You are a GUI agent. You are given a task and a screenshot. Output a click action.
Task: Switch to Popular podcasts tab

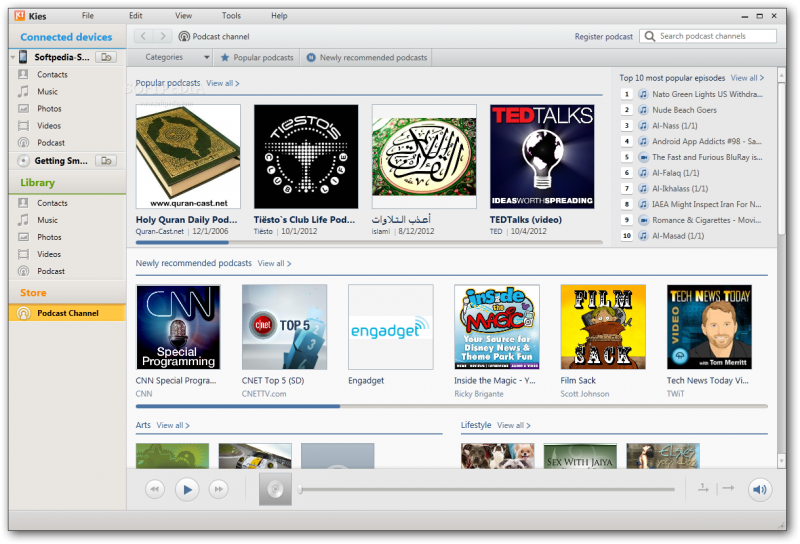(x=257, y=58)
